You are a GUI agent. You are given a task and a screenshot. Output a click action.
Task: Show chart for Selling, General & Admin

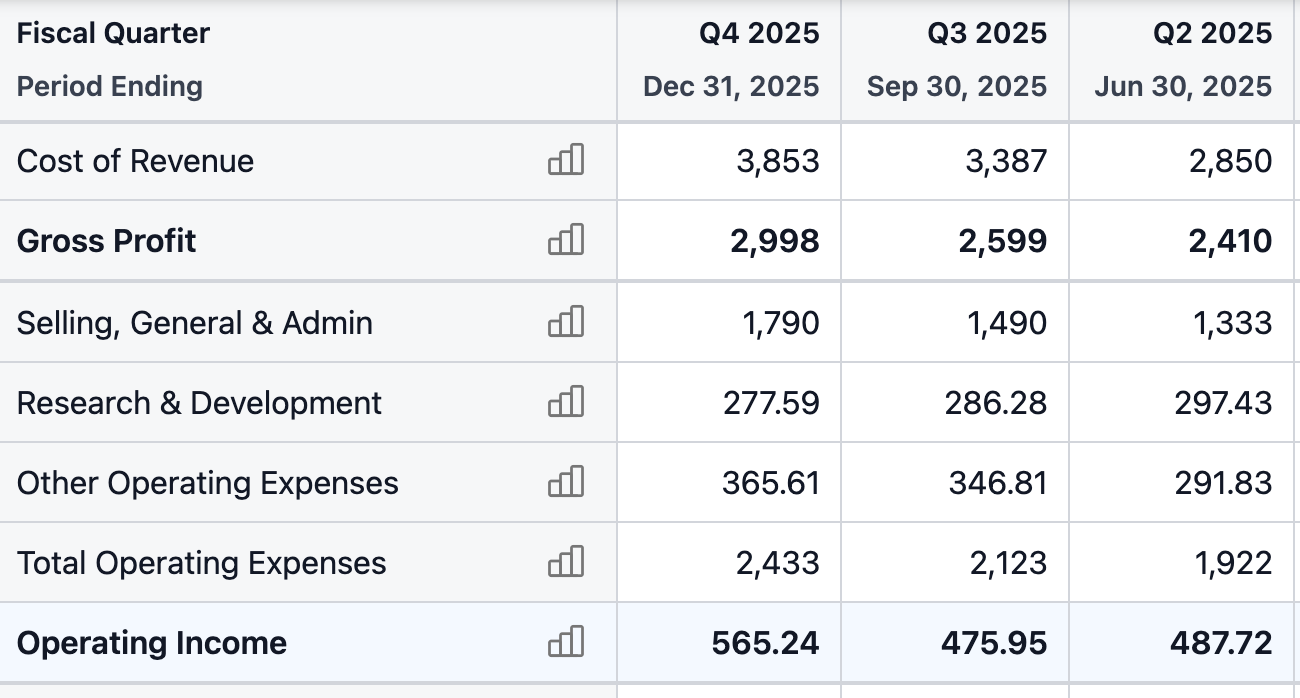[566, 322]
